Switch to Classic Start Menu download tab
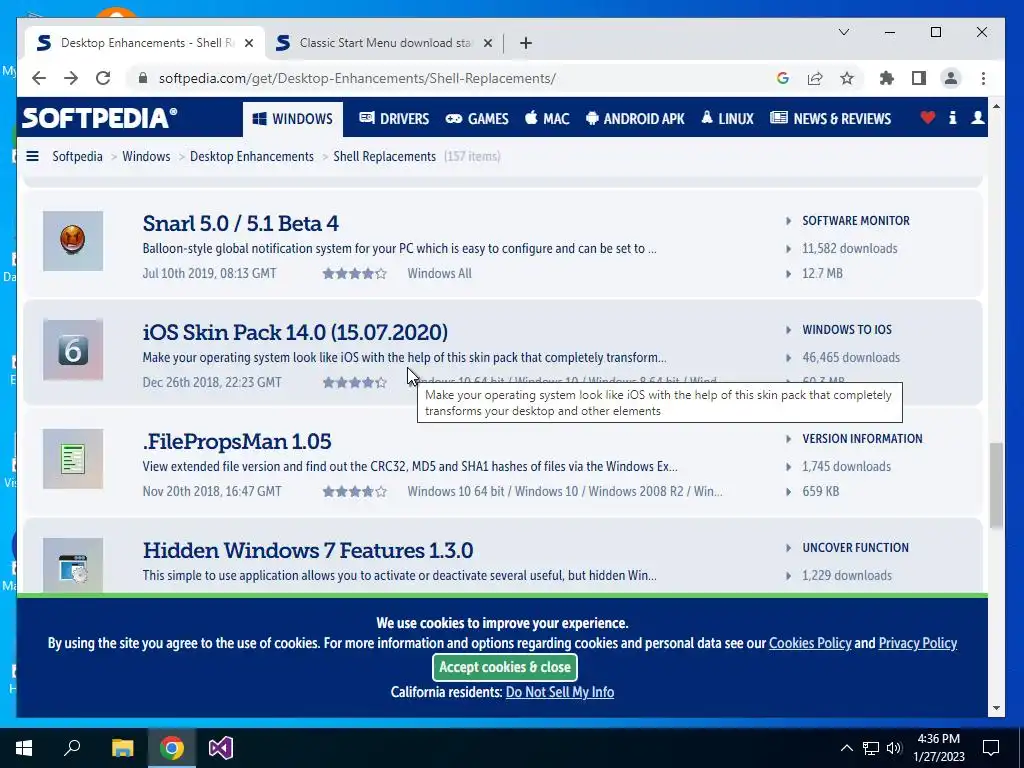Screen dimensions: 1024x768 (x=385, y=43)
